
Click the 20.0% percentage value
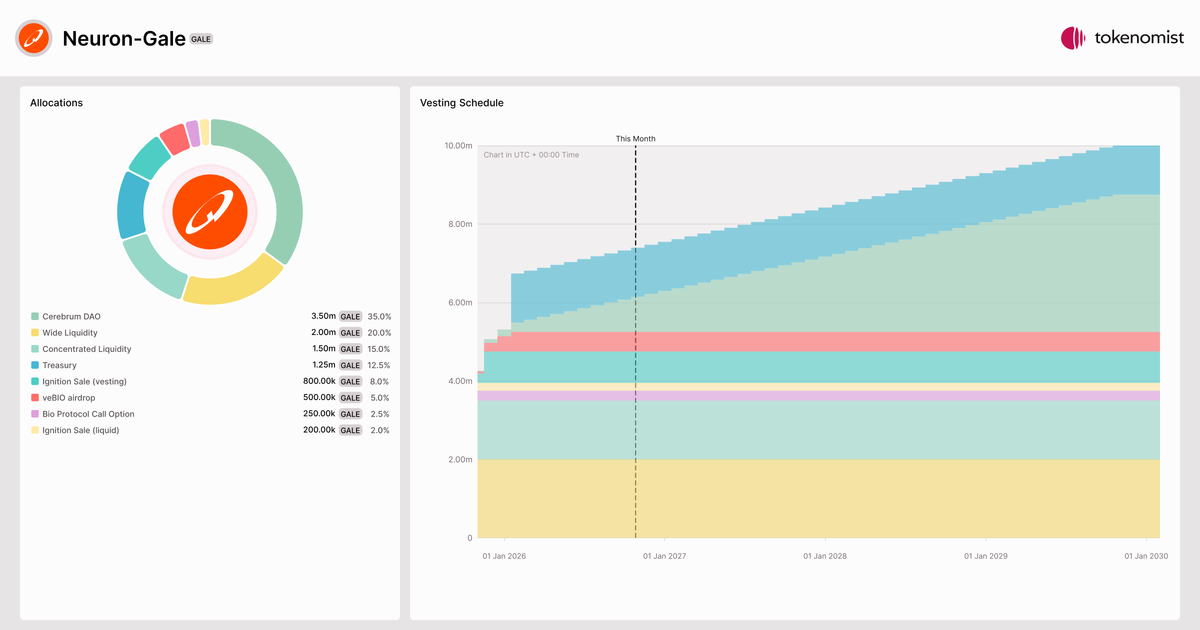click(379, 333)
